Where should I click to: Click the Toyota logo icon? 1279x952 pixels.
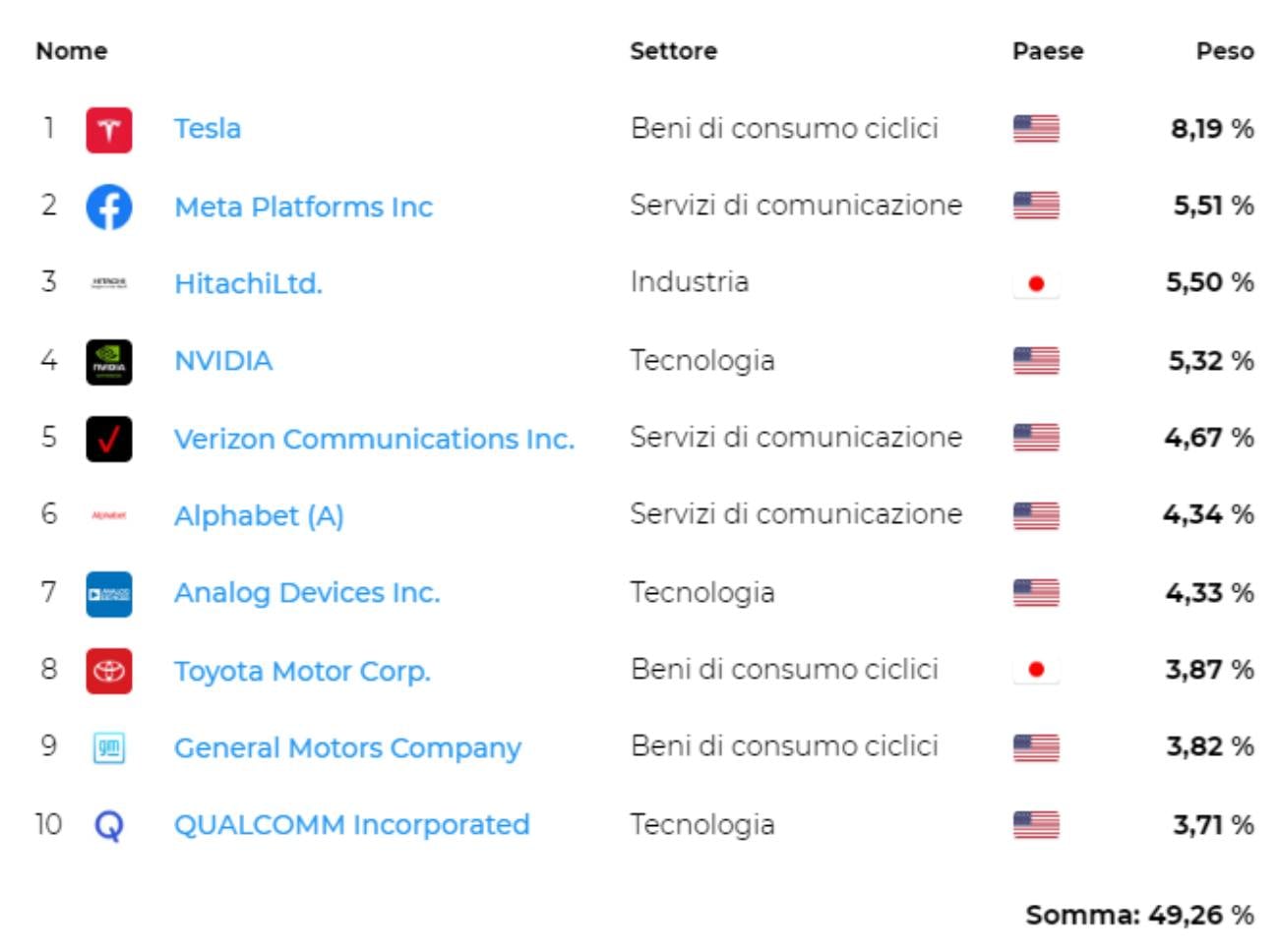pyautogui.click(x=108, y=671)
